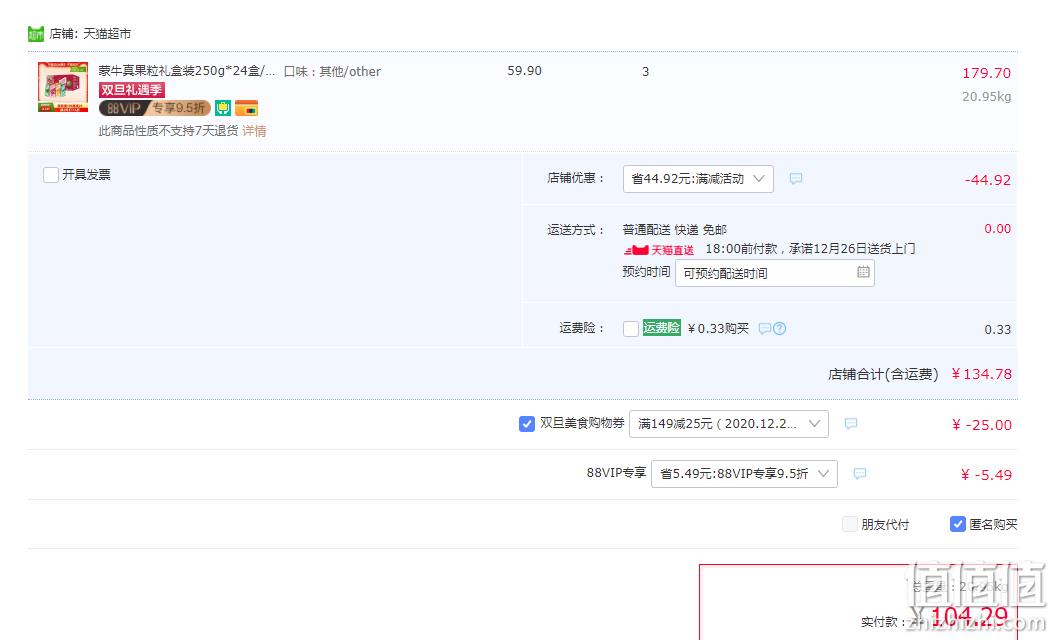
Task: Open calendar icon in delivery time field
Action: [863, 272]
